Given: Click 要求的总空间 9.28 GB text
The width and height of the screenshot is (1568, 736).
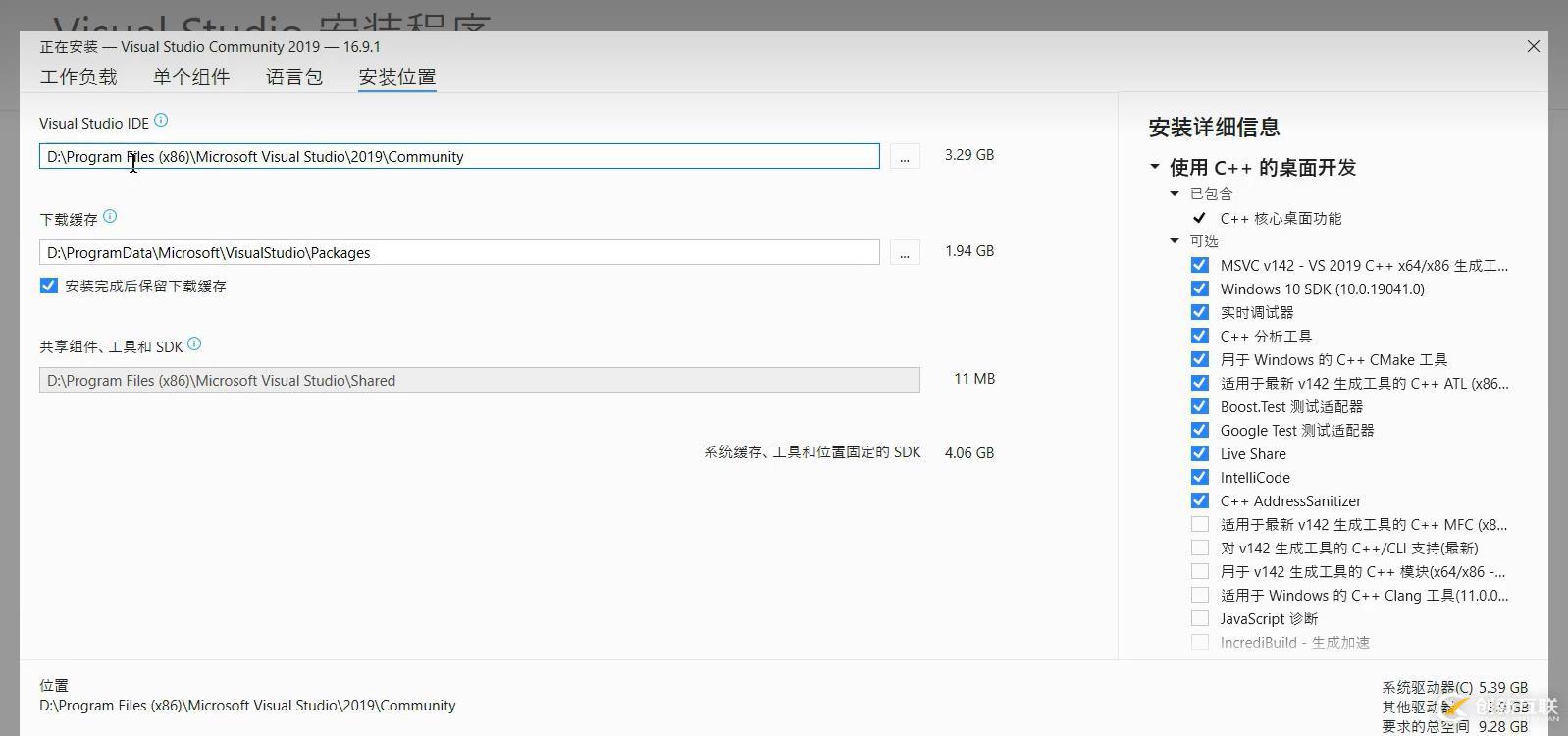Looking at the screenshot, I should 1454,727.
